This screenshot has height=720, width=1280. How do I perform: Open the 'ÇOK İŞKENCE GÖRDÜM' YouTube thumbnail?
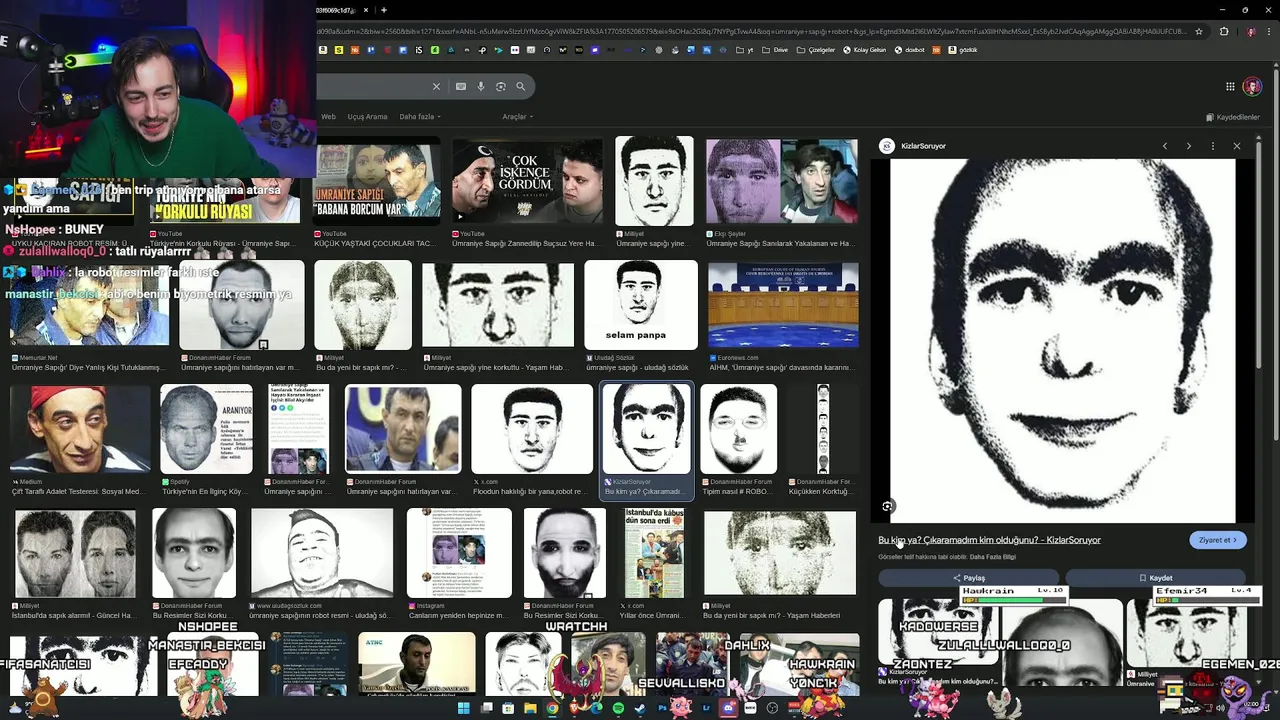click(x=527, y=181)
